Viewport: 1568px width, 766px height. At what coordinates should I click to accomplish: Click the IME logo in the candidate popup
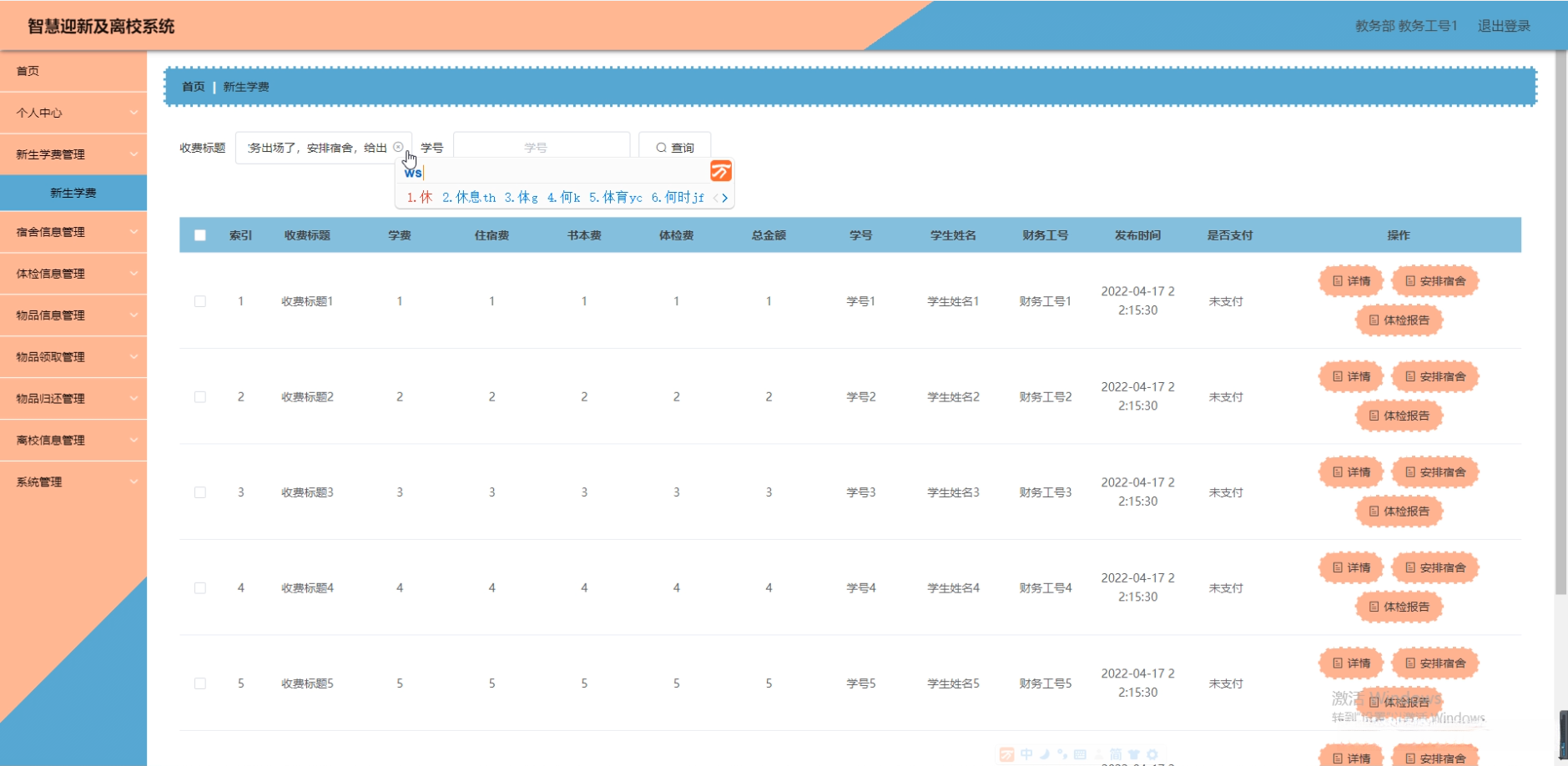pyautogui.click(x=721, y=171)
